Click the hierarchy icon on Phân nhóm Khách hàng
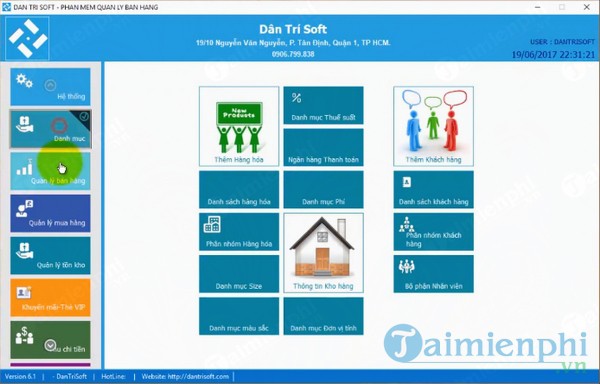Image resolution: width=600 pixels, height=384 pixels. tap(406, 225)
